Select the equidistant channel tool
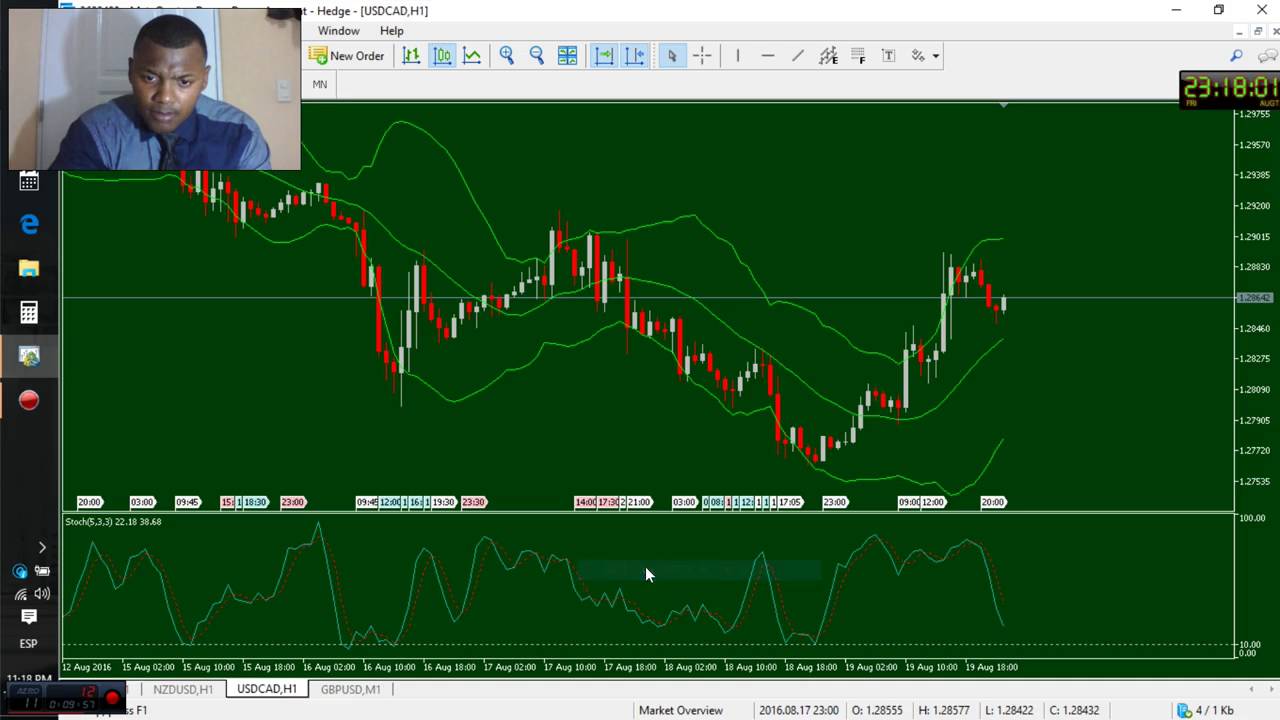 pyautogui.click(x=828, y=56)
